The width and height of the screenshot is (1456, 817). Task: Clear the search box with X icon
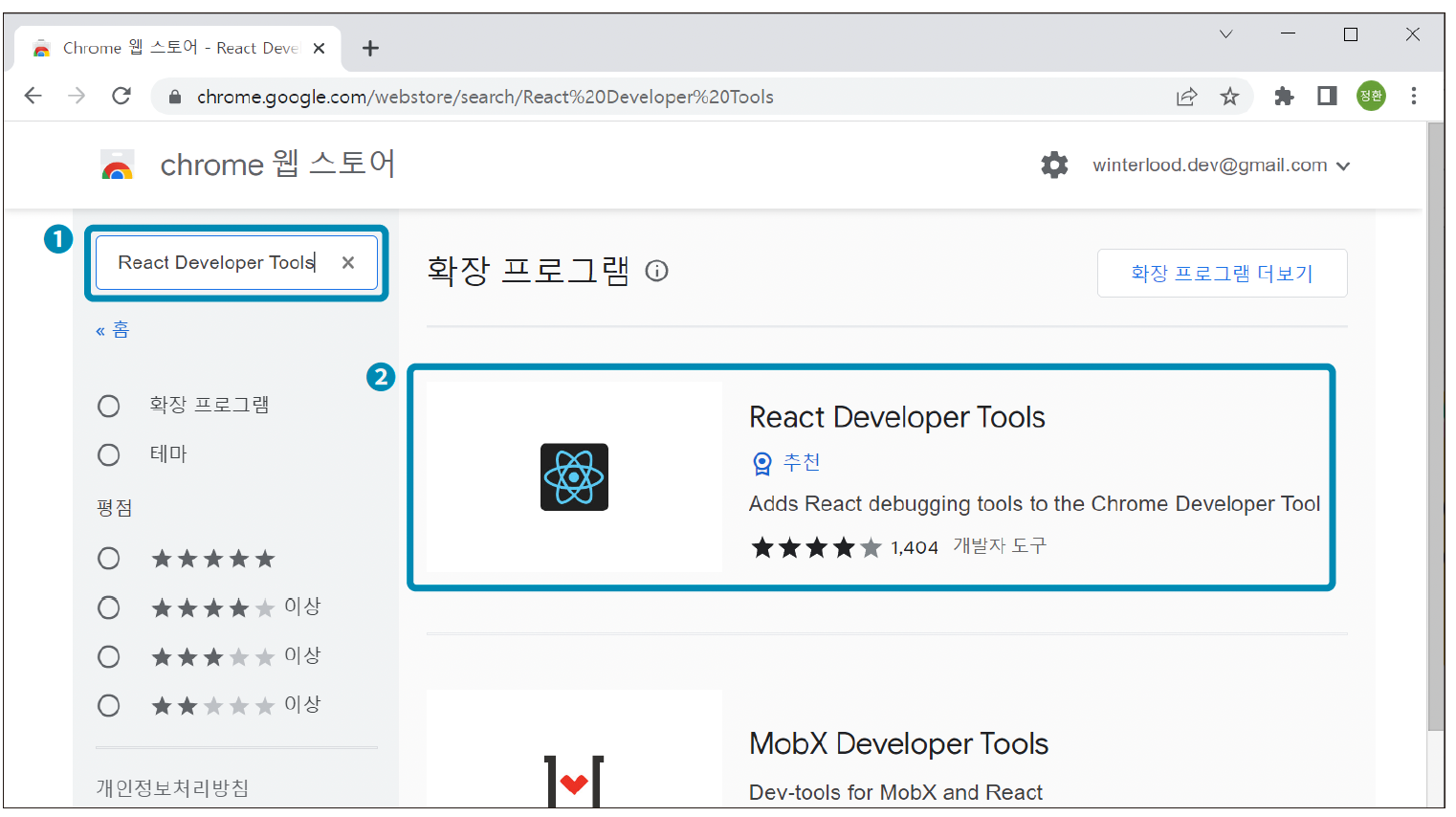348,262
